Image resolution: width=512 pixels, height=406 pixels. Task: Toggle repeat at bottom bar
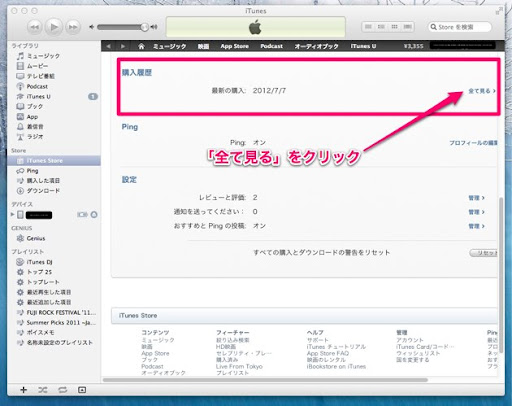pos(62,390)
